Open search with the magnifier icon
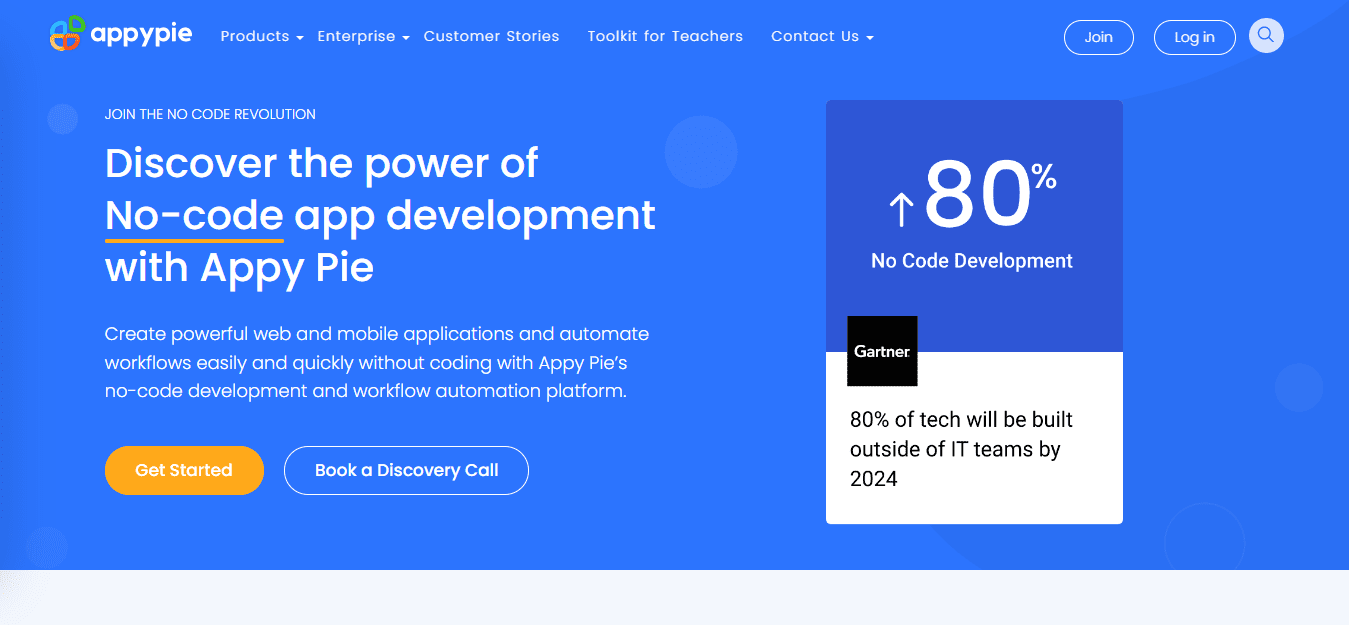1349x625 pixels. [1266, 36]
